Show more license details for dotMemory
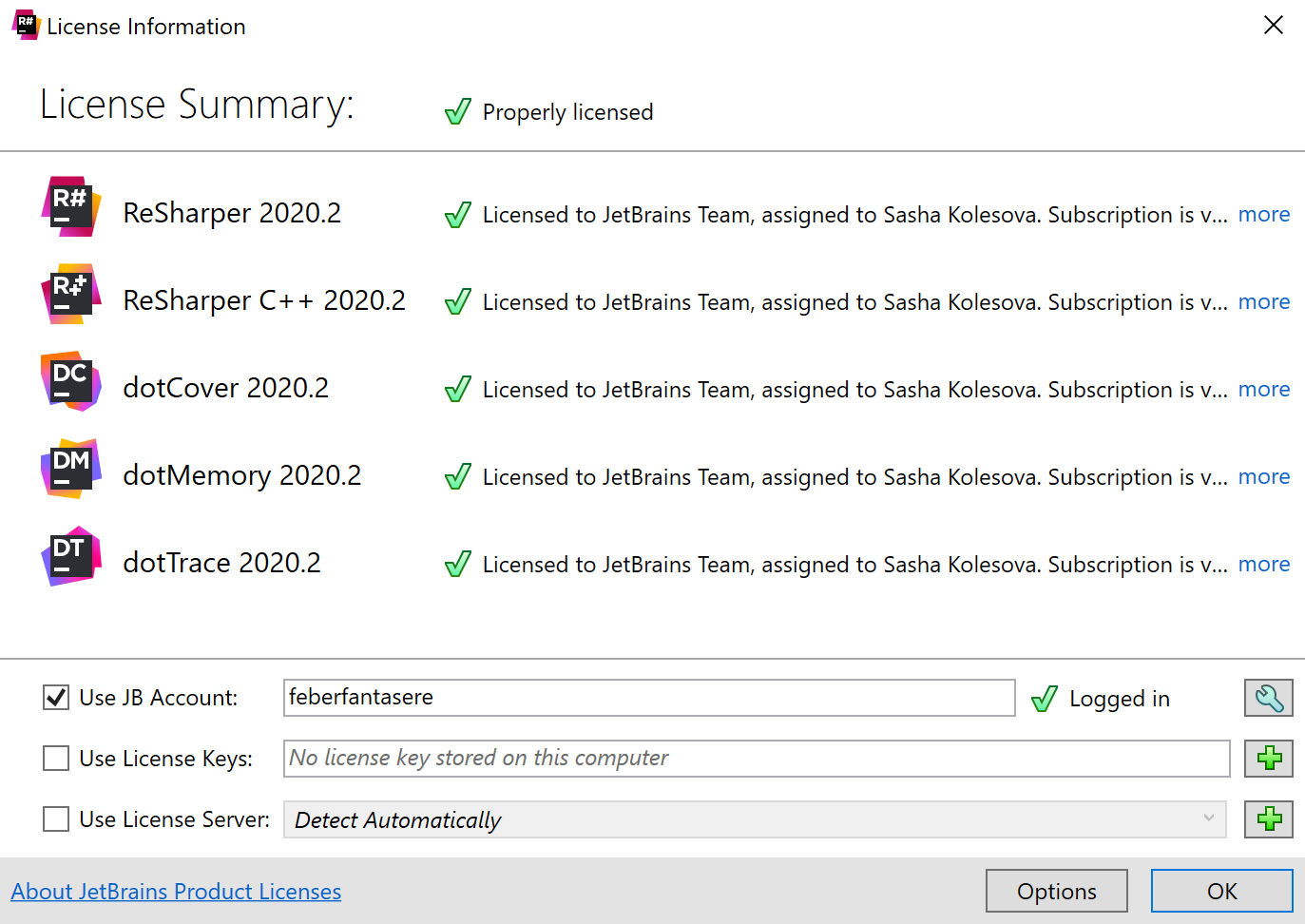This screenshot has height=924, width=1305. click(1264, 477)
